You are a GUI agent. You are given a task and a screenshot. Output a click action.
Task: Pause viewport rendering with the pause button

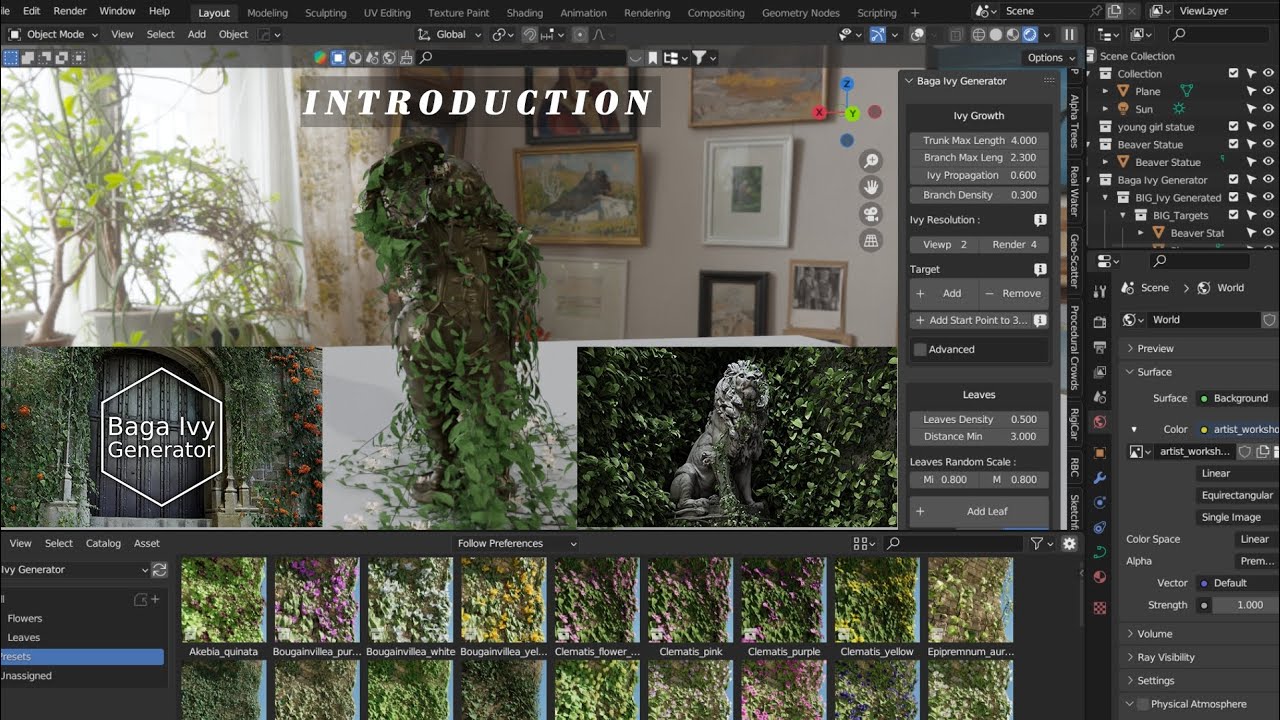(1069, 34)
